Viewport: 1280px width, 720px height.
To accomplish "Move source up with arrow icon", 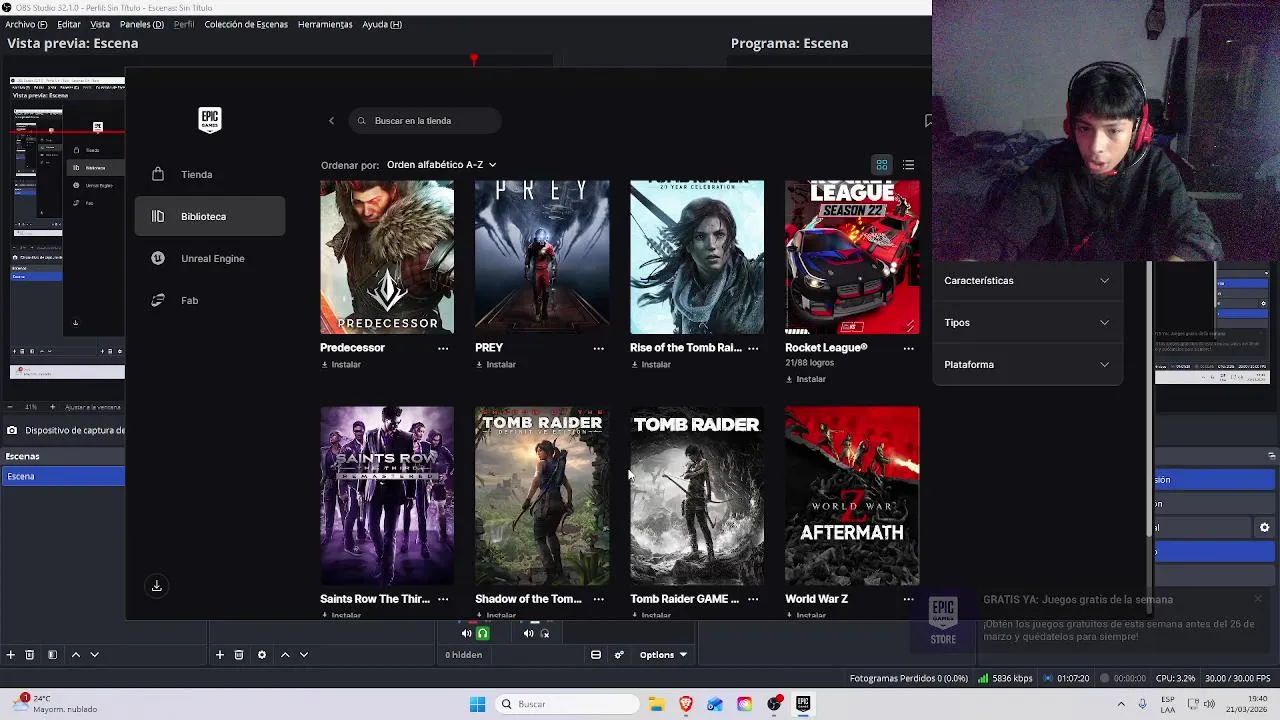I will pyautogui.click(x=285, y=655).
